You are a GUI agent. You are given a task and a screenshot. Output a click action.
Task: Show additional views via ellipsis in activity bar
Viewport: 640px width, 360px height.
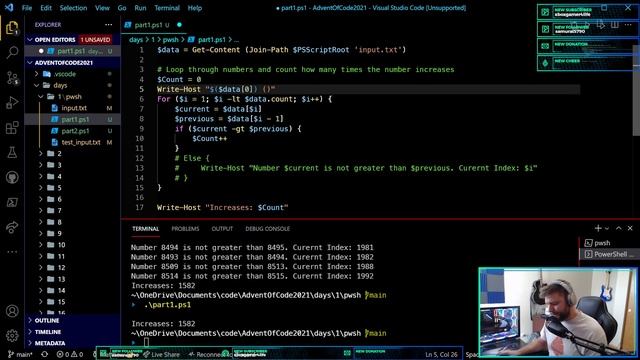click(x=12, y=252)
